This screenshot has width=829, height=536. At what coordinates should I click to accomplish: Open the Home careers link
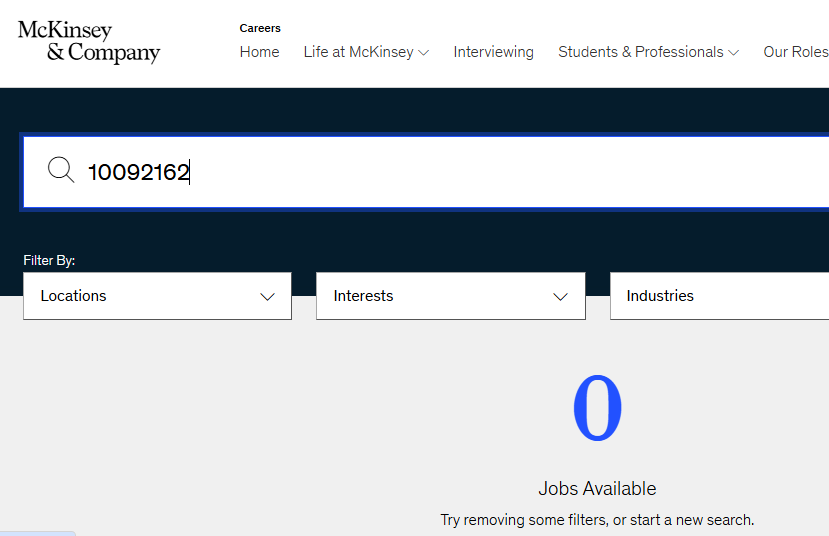click(x=259, y=52)
